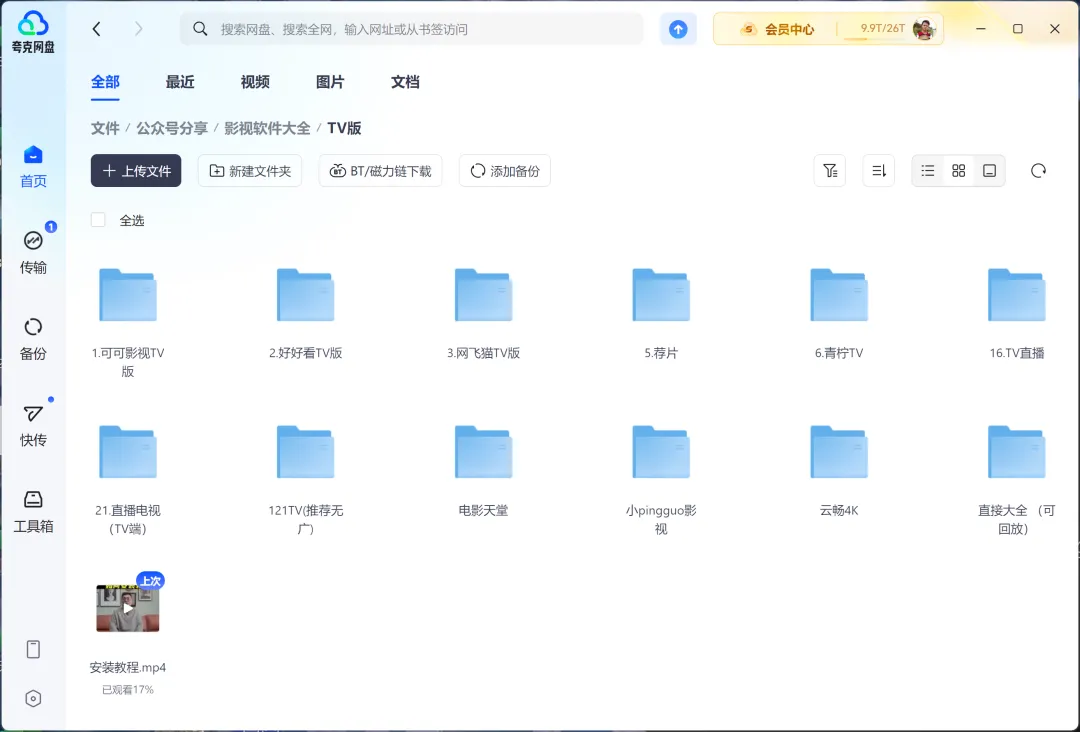Switch to large preview view

990,171
